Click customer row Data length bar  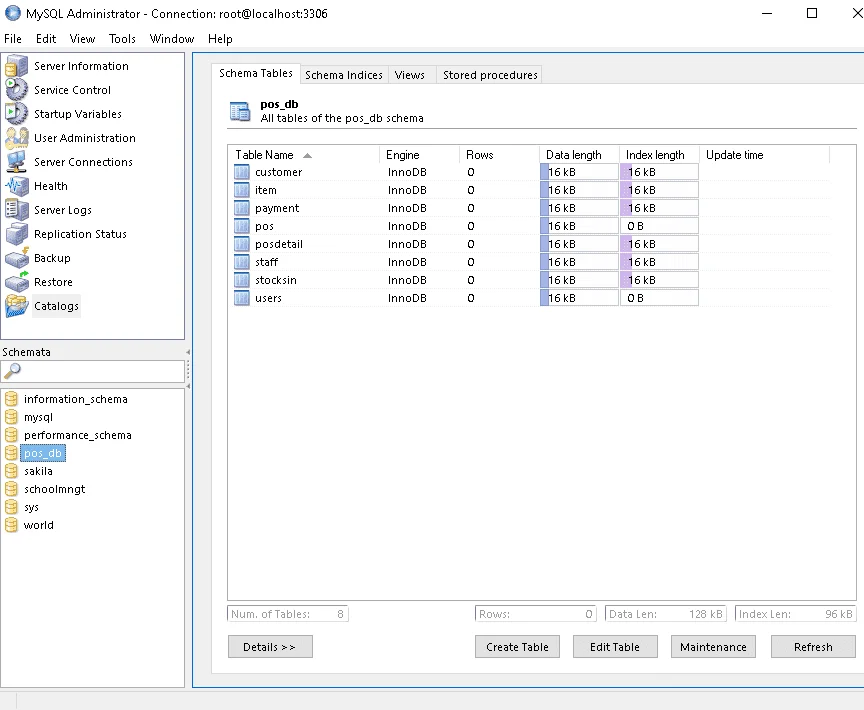point(579,172)
